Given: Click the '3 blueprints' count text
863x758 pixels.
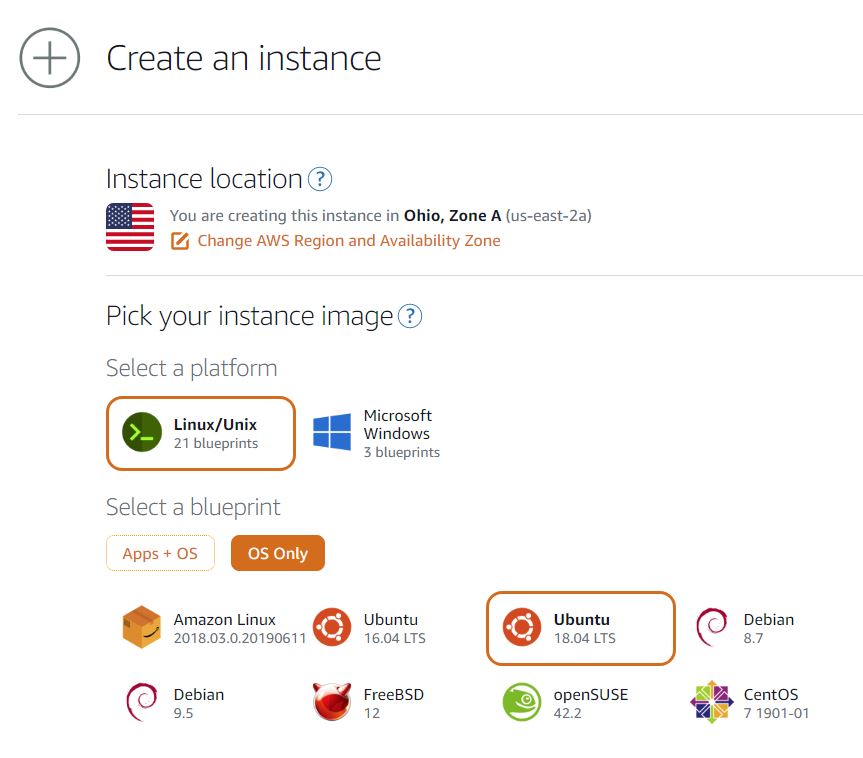Looking at the screenshot, I should click(x=402, y=452).
